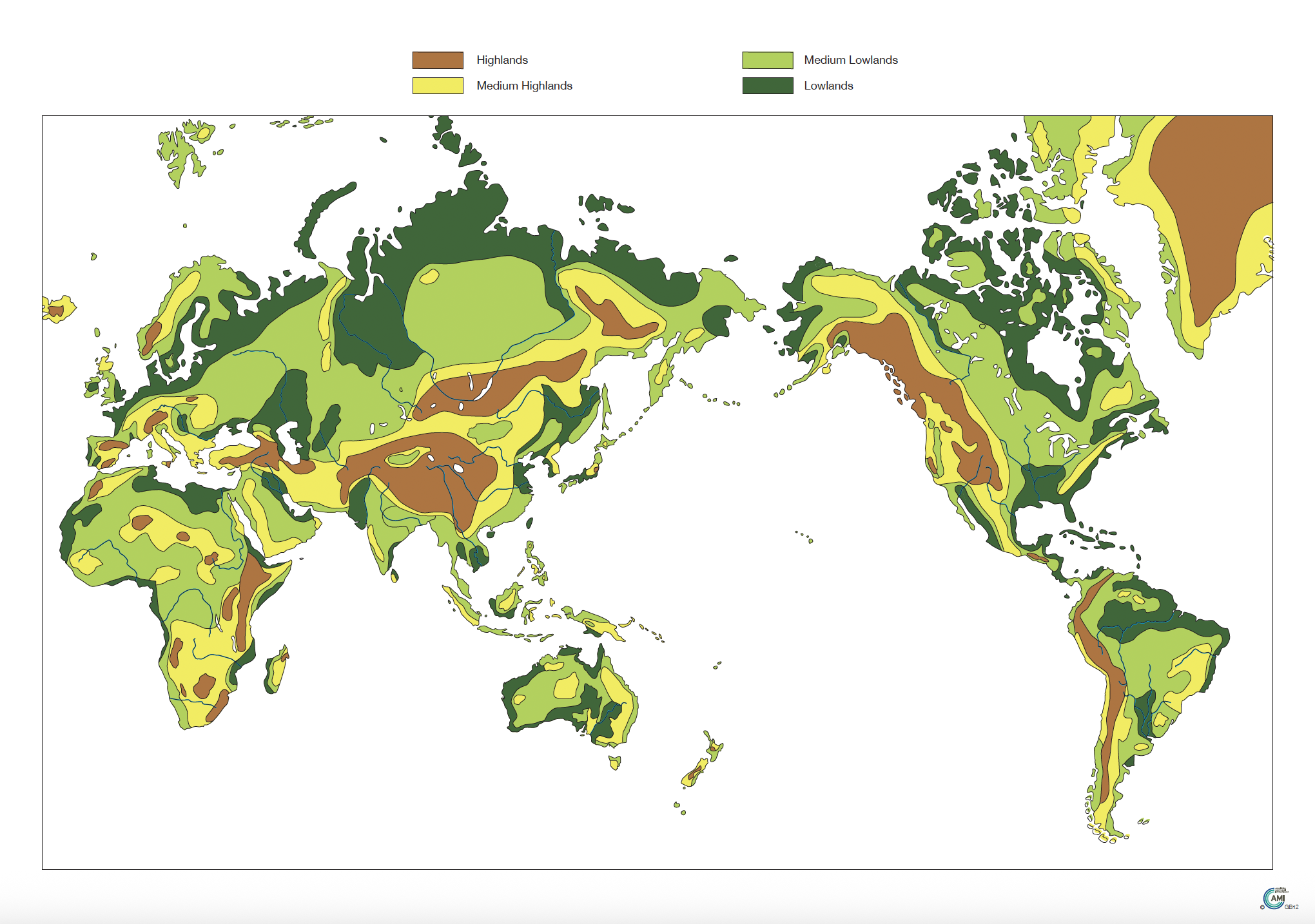Image resolution: width=1315 pixels, height=924 pixels.
Task: Click the Australia landmass on the map
Action: pyautogui.click(x=569, y=696)
